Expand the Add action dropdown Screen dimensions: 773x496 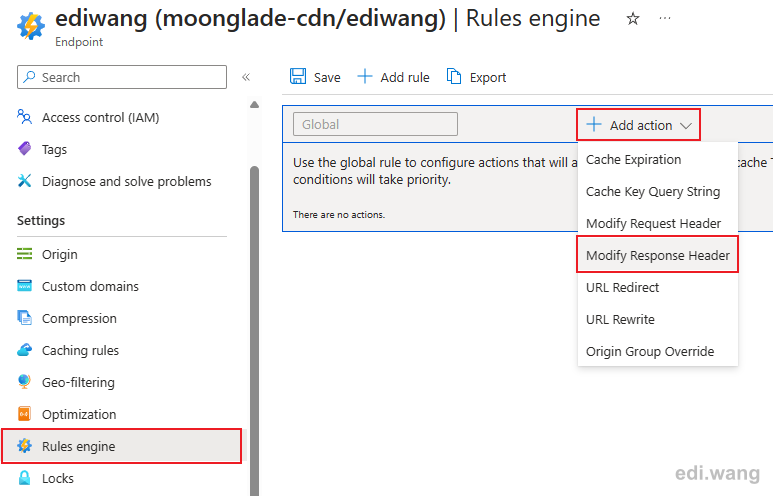click(x=638, y=125)
